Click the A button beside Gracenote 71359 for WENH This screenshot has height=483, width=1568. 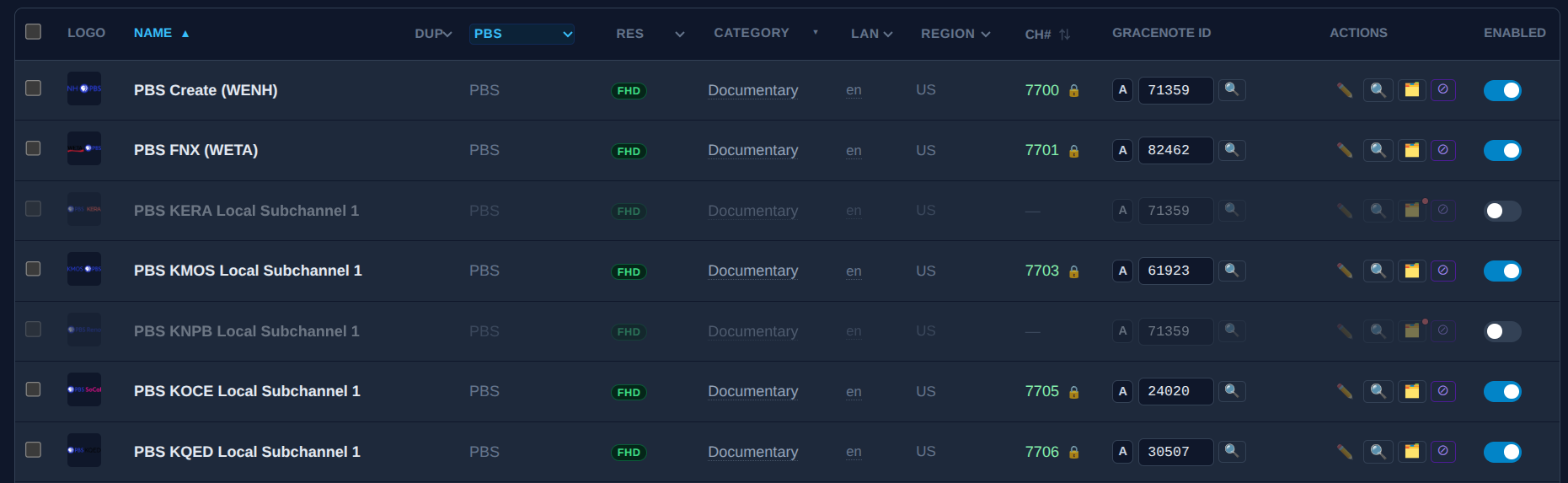tap(1122, 90)
